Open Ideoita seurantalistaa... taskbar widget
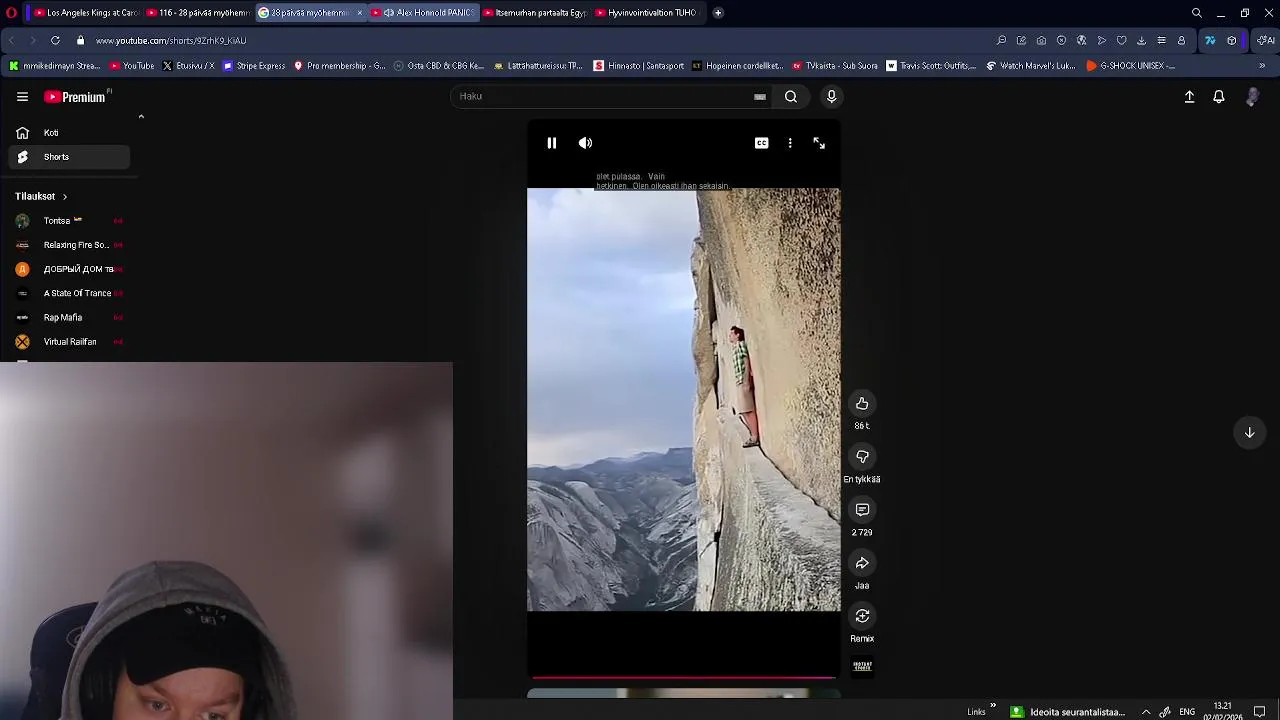1280x720 pixels. [1068, 712]
